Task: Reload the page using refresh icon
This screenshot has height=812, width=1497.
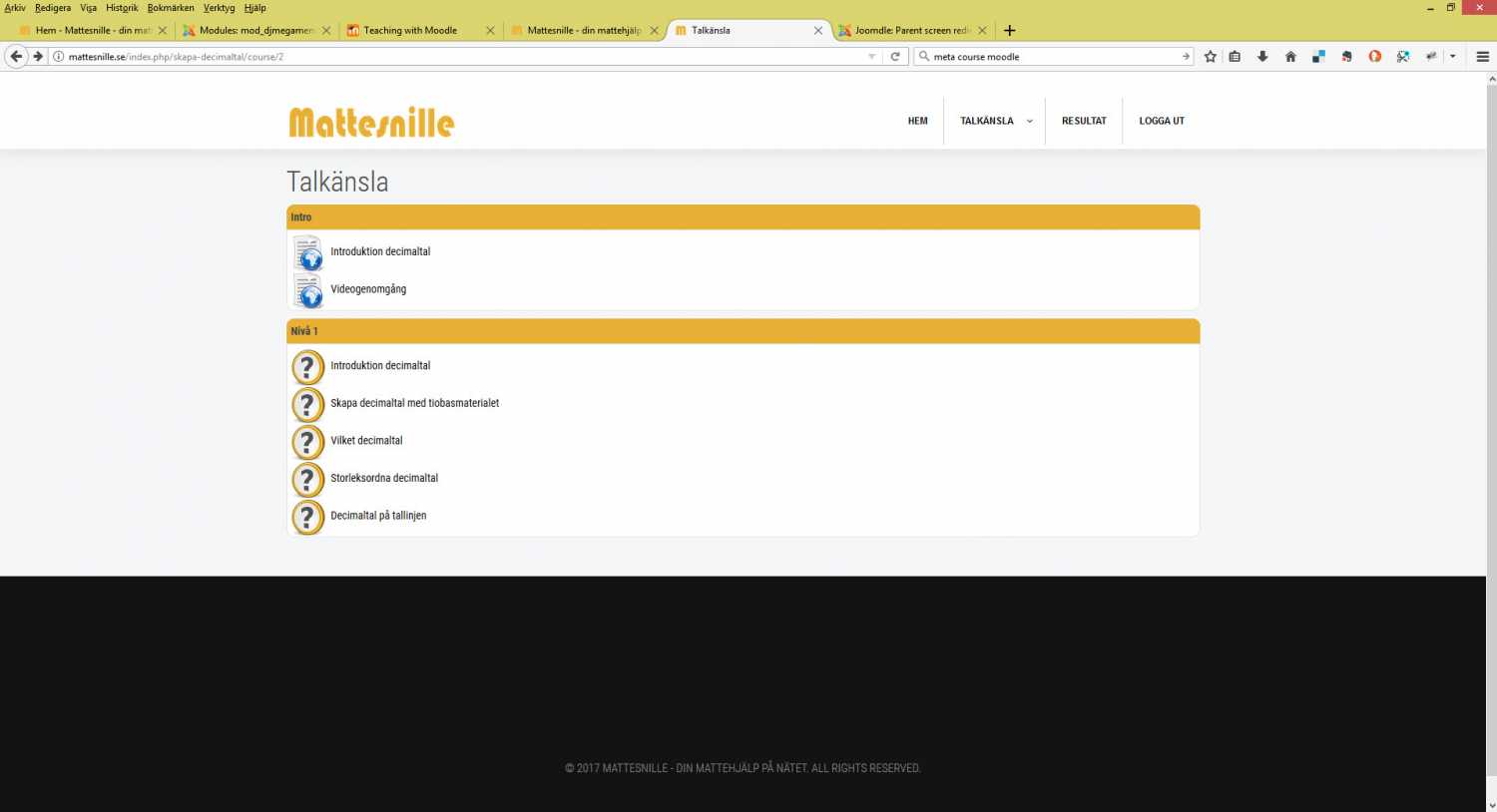Action: coord(895,57)
